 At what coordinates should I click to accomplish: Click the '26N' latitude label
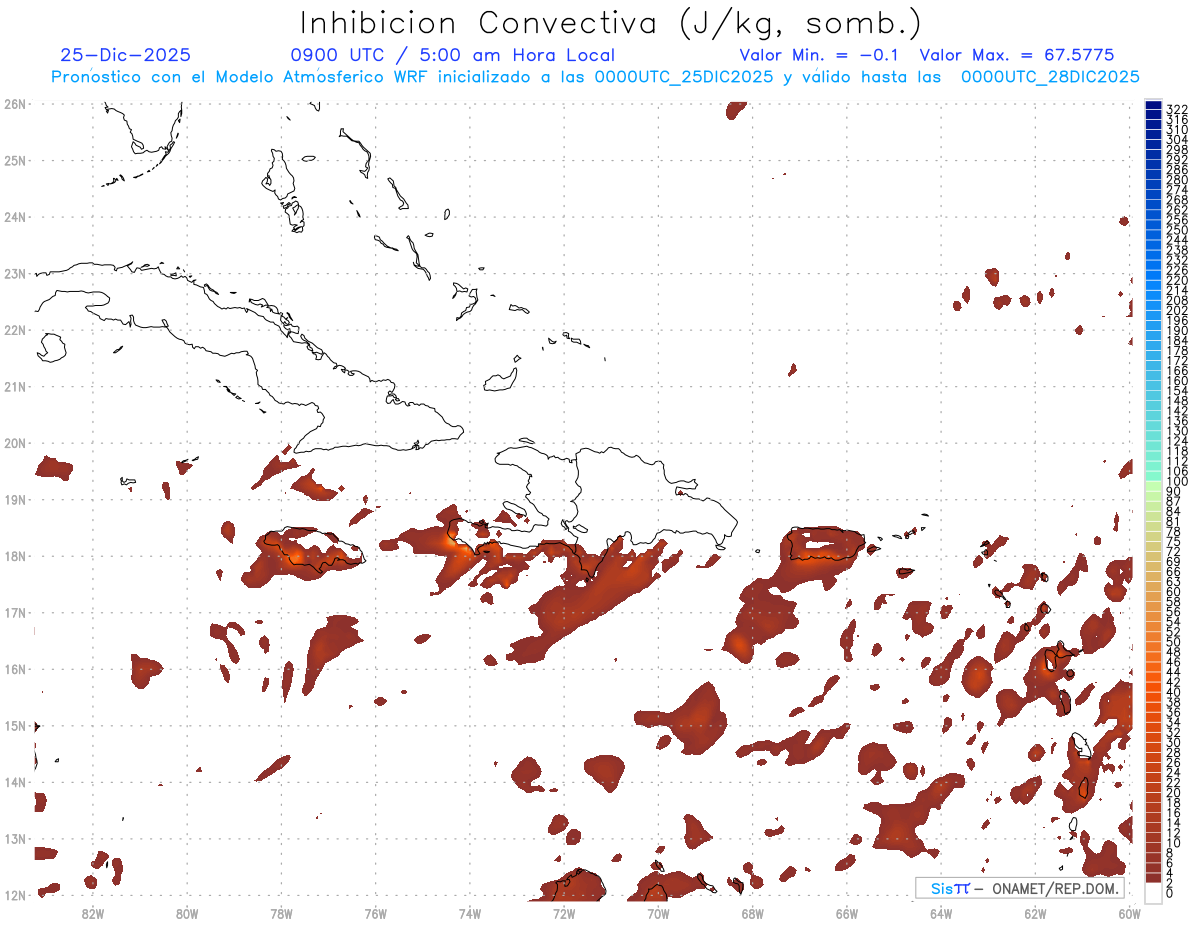(15, 104)
